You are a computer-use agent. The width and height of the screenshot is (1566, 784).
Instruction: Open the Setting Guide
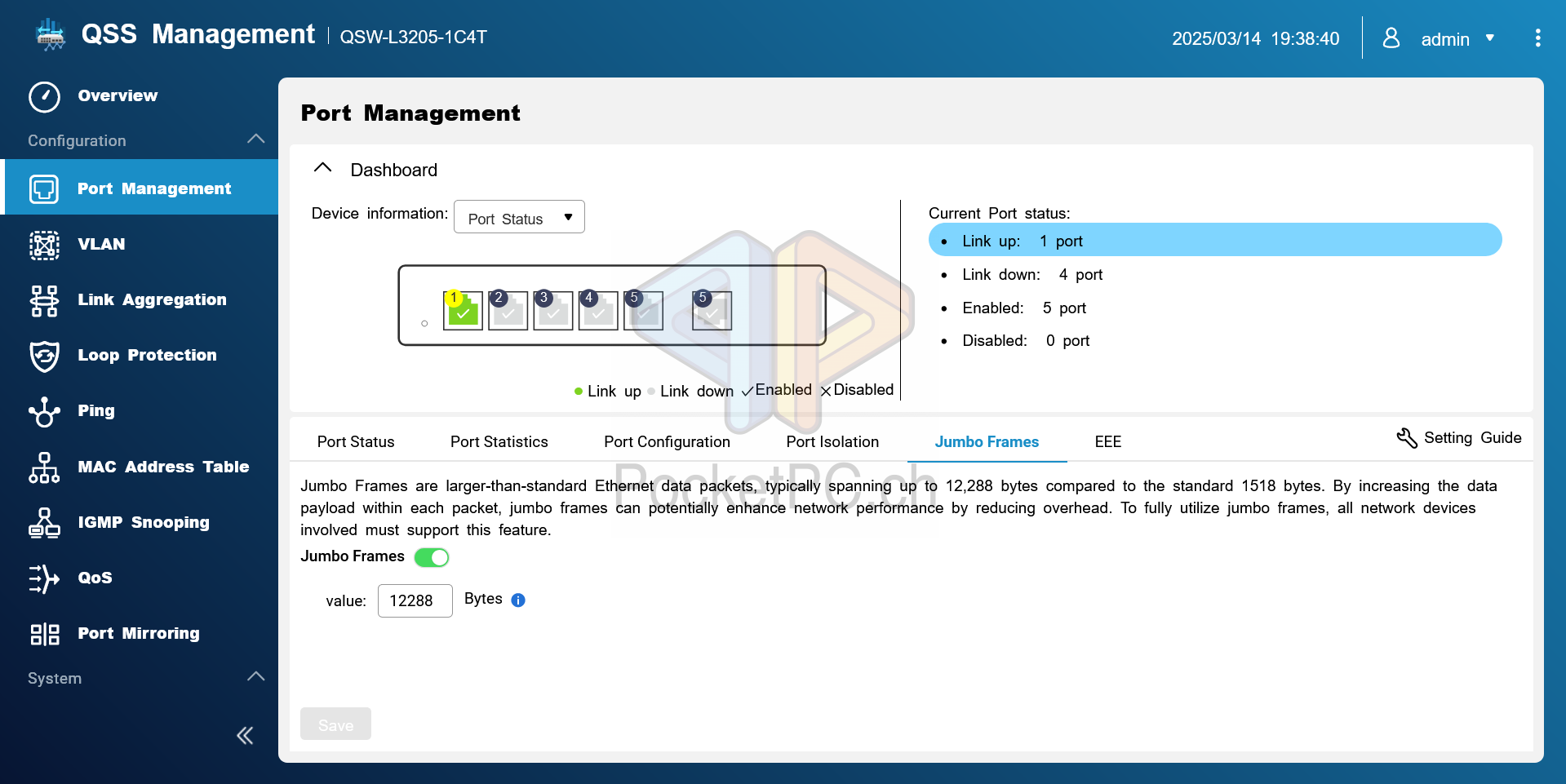(1459, 438)
